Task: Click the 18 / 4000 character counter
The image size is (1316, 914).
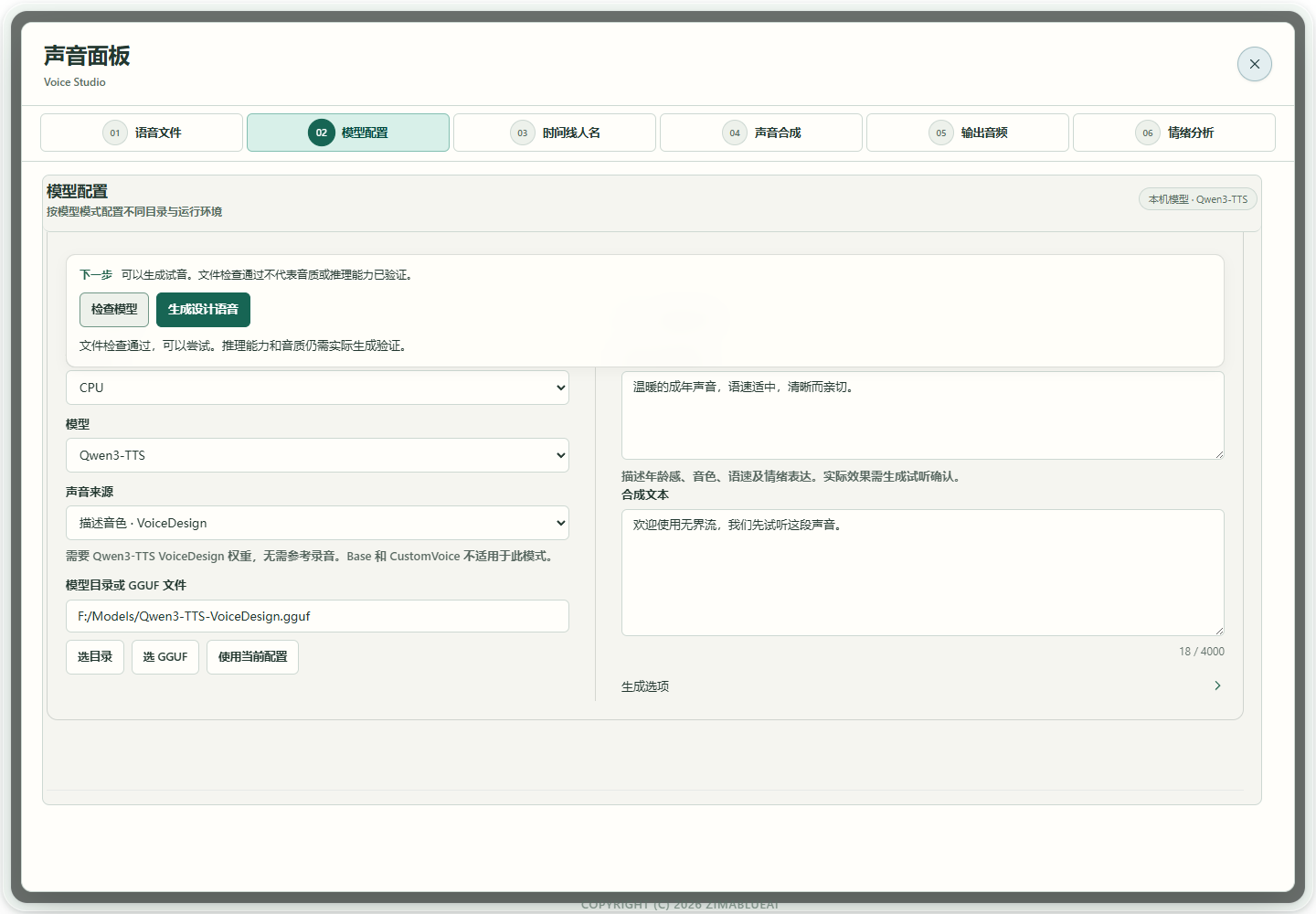Action: pyautogui.click(x=1202, y=652)
